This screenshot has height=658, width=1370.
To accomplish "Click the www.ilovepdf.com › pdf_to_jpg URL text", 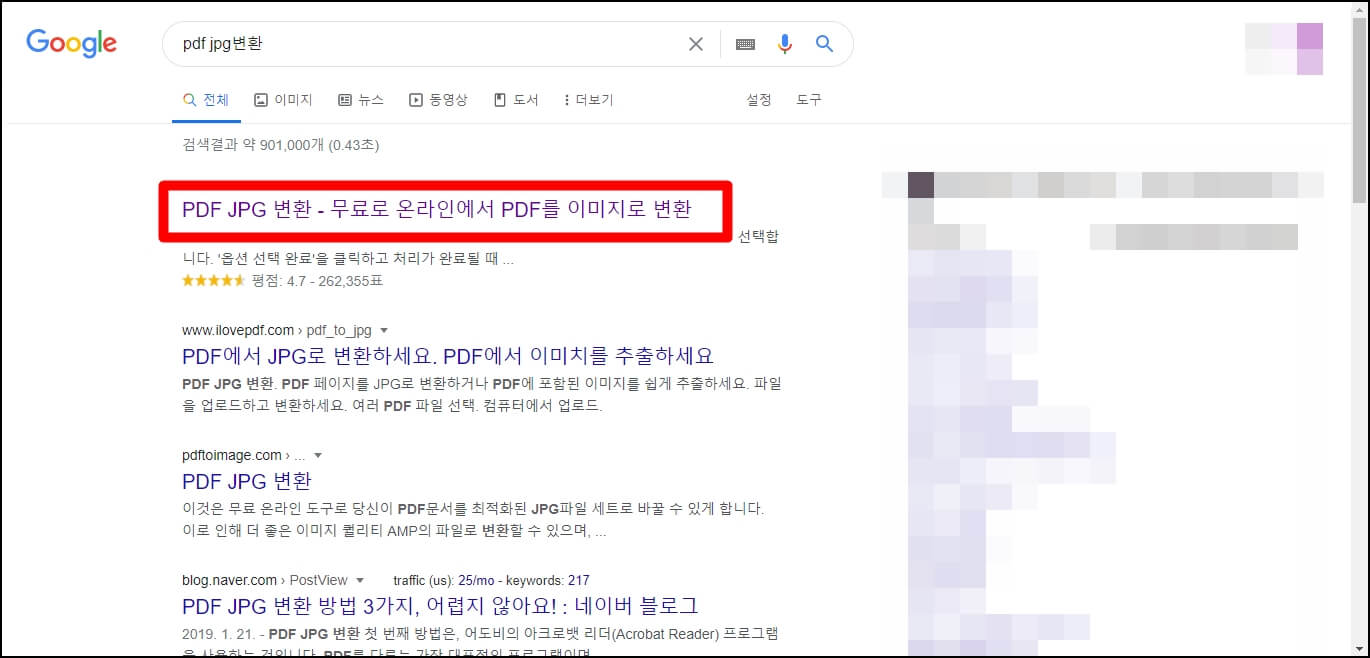I will (276, 330).
